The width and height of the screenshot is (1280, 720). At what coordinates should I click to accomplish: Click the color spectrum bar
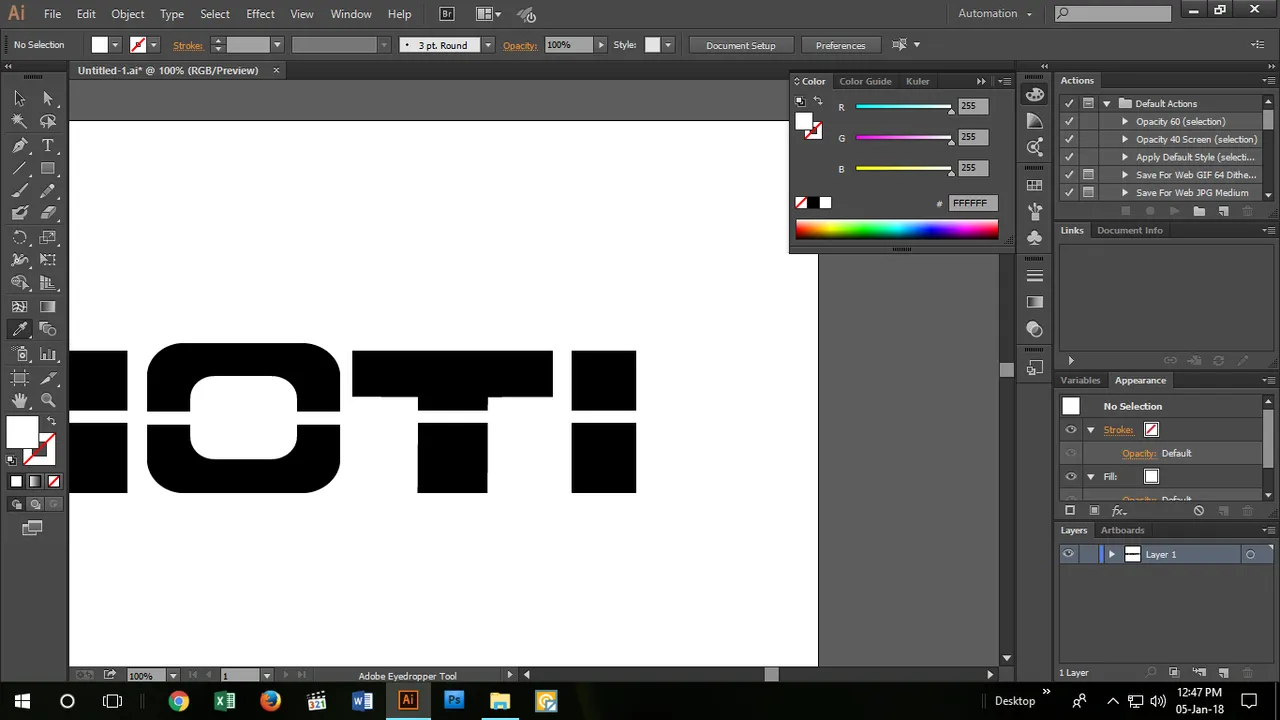click(x=897, y=229)
